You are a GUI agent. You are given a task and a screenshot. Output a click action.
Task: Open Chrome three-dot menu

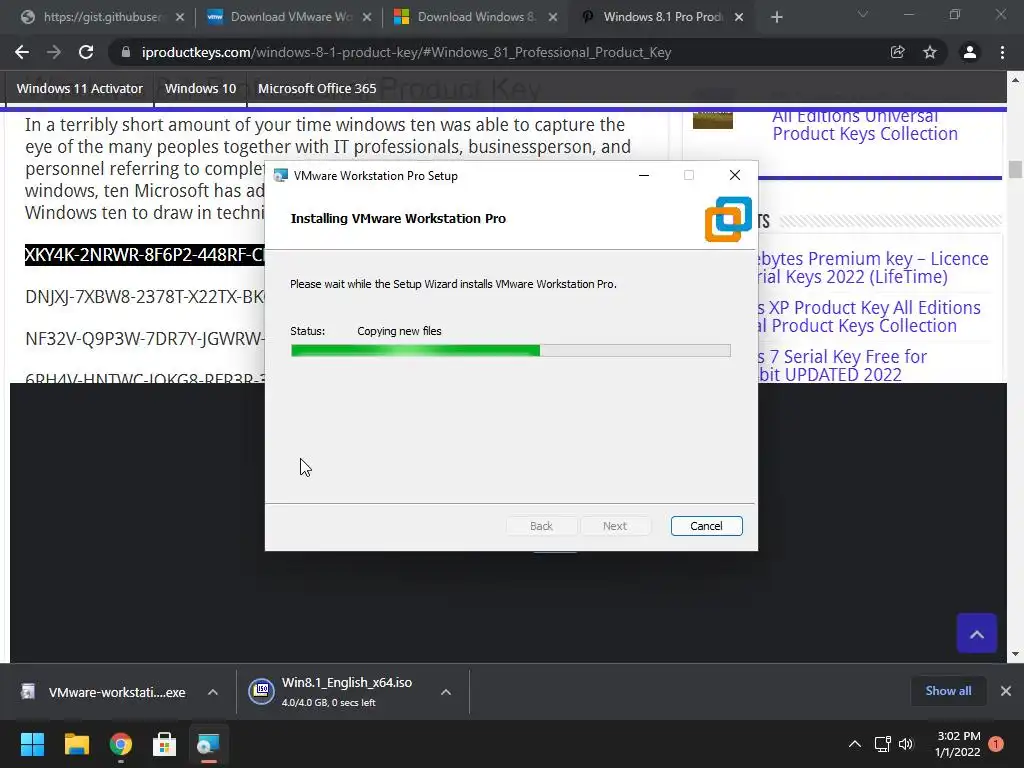[1002, 52]
